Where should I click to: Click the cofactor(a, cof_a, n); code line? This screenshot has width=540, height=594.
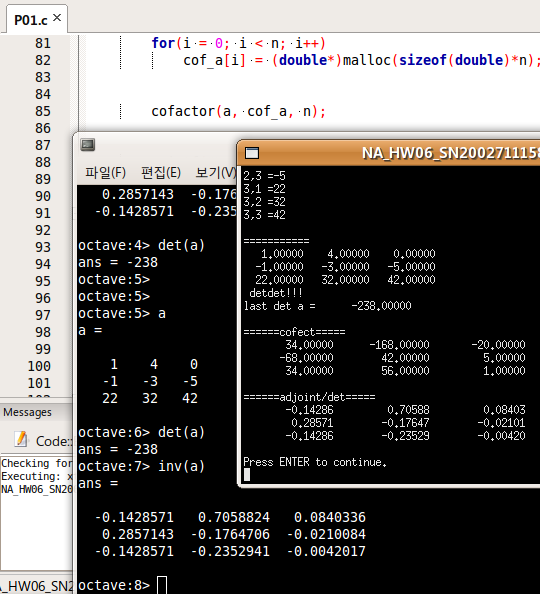(x=238, y=111)
